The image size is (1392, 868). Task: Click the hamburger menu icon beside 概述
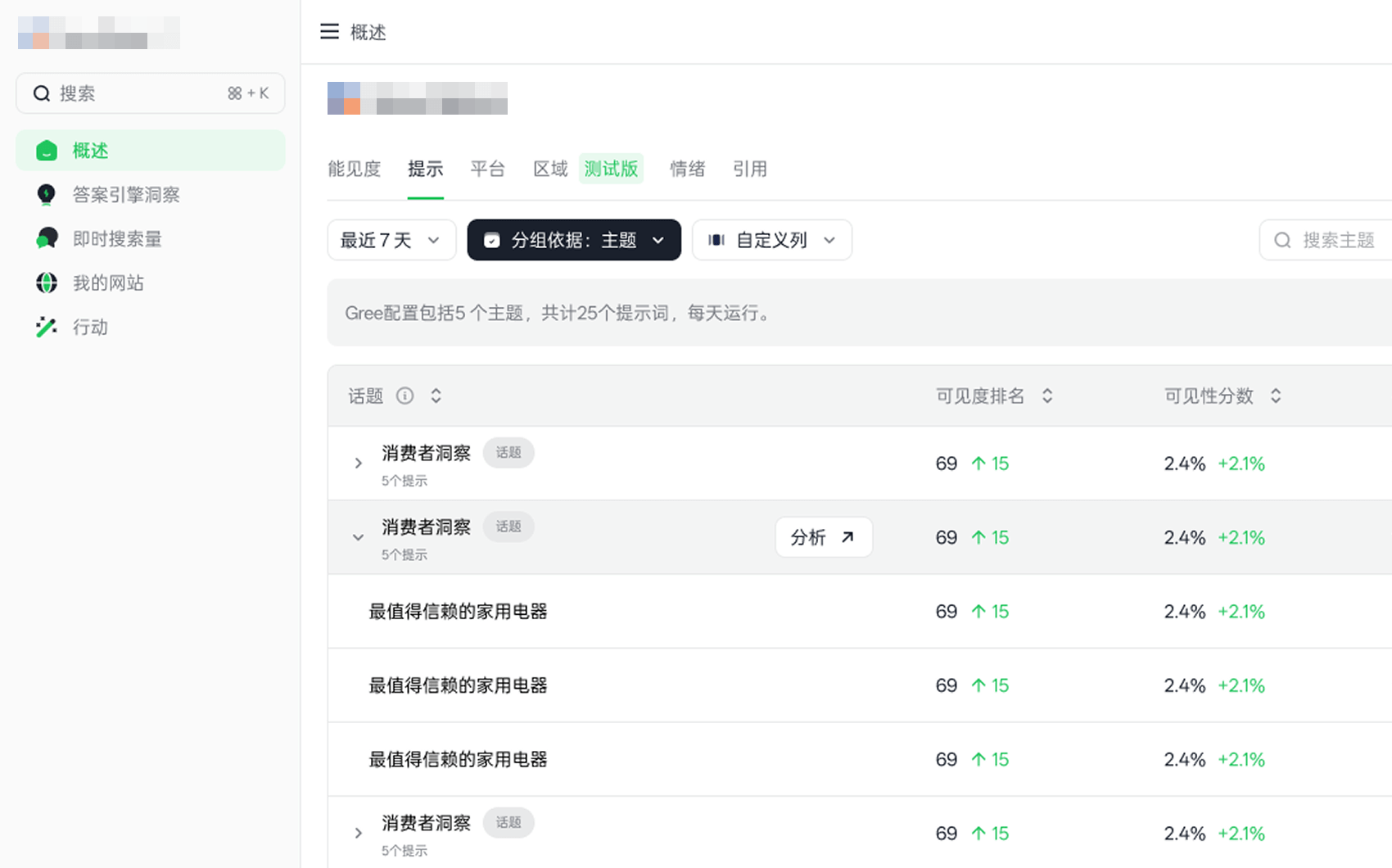[x=329, y=32]
